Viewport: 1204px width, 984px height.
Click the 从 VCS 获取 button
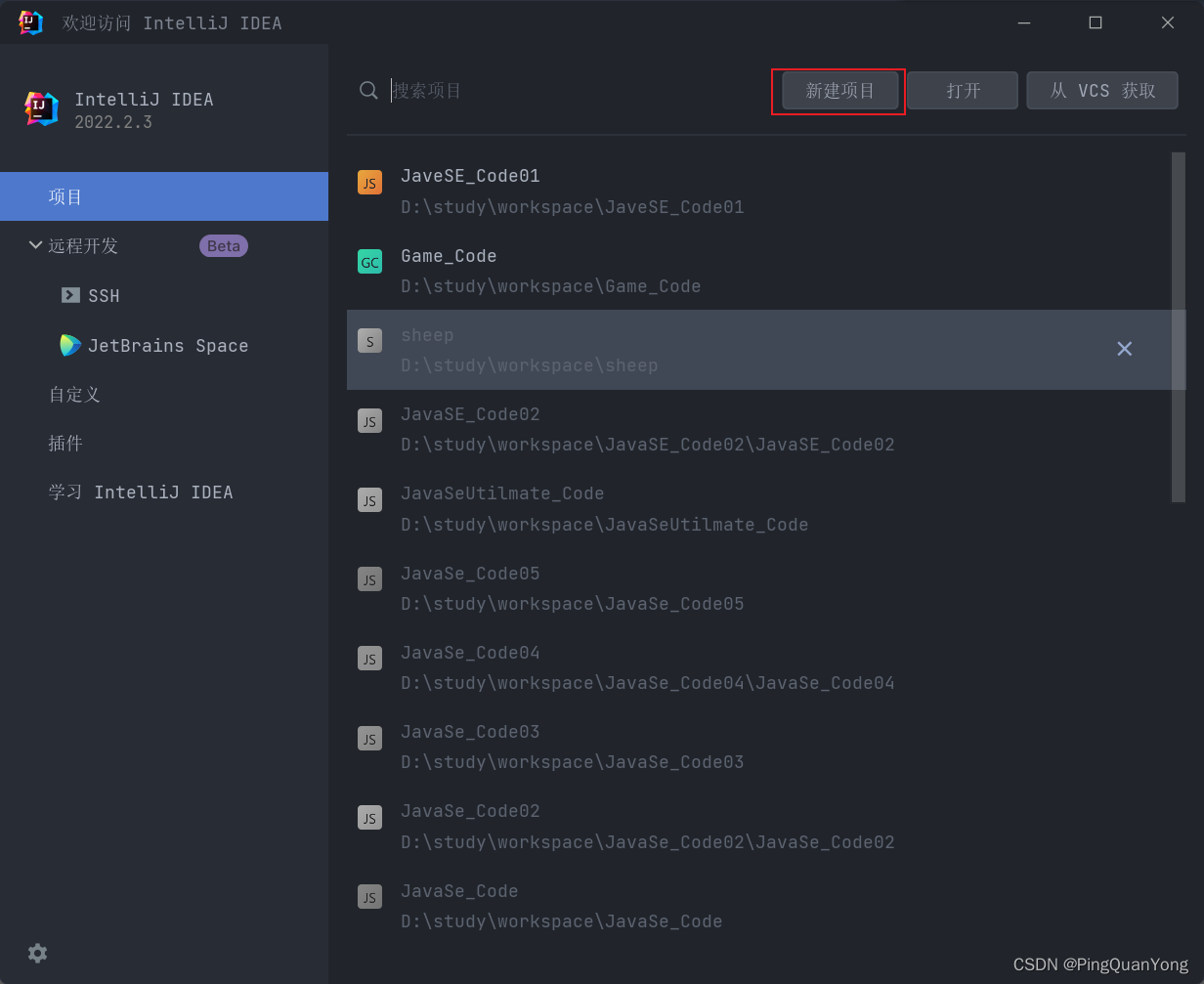coord(1102,91)
